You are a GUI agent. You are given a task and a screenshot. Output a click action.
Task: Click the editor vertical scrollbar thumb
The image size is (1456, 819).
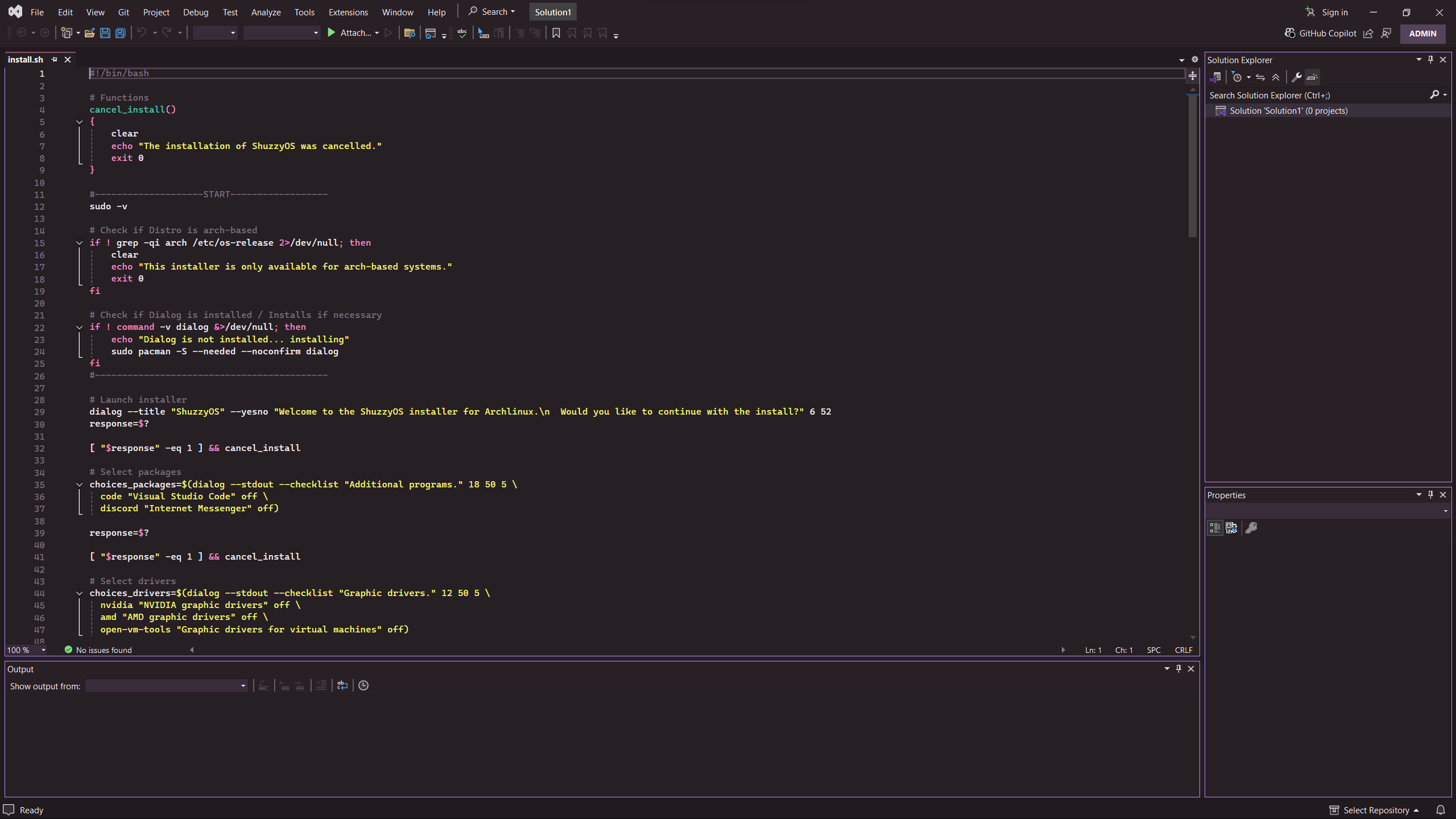pos(1193,166)
